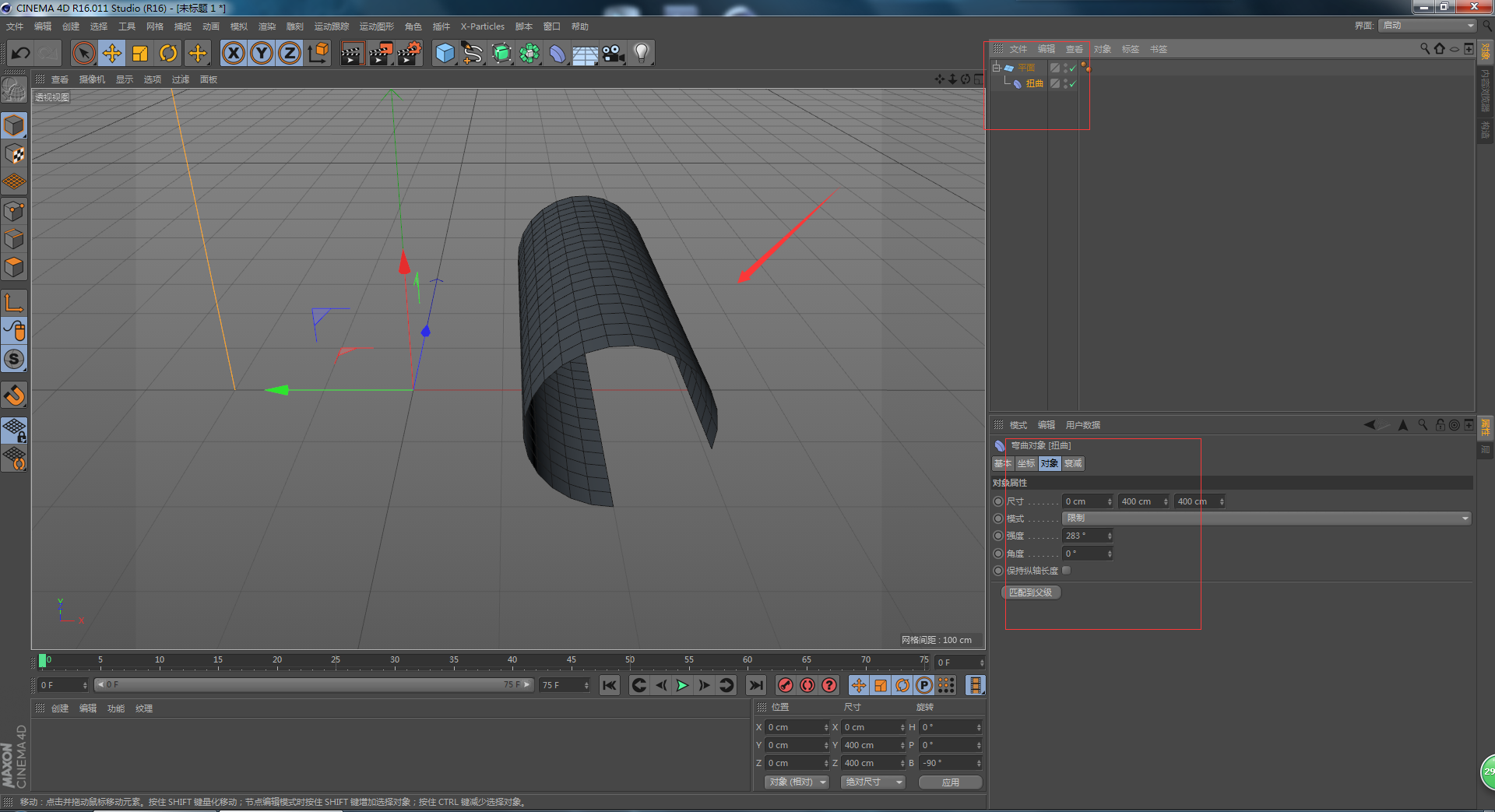
Task: Click the 匹配到父级 button
Action: click(x=1030, y=592)
